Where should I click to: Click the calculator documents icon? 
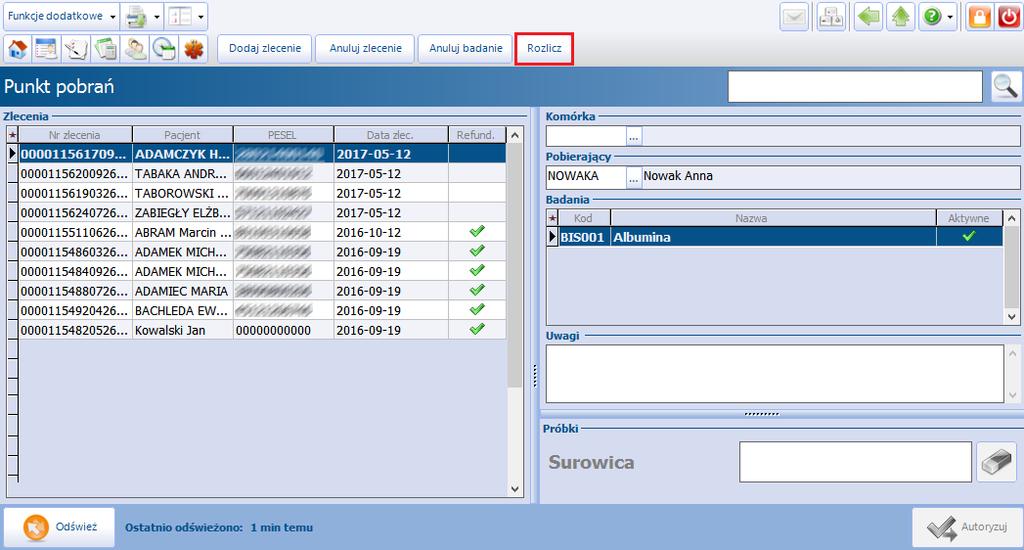click(106, 49)
